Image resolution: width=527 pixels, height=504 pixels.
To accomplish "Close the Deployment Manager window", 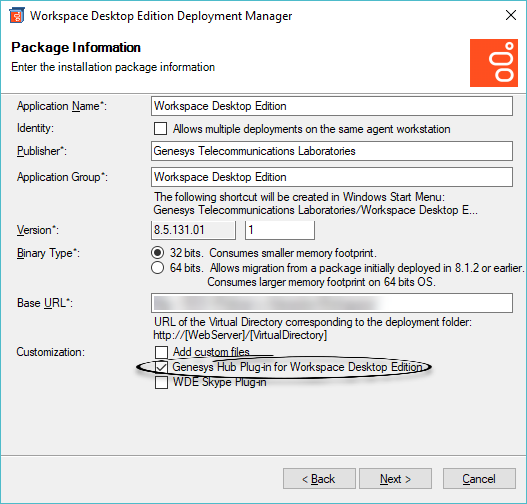I will (511, 15).
